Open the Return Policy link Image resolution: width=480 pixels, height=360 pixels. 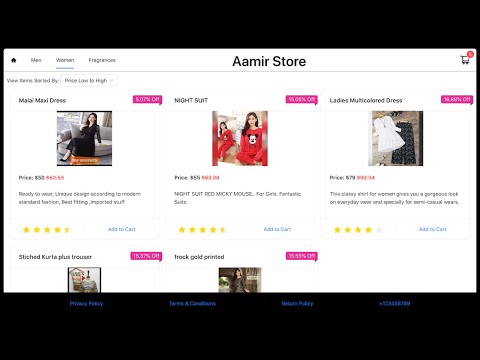(297, 303)
